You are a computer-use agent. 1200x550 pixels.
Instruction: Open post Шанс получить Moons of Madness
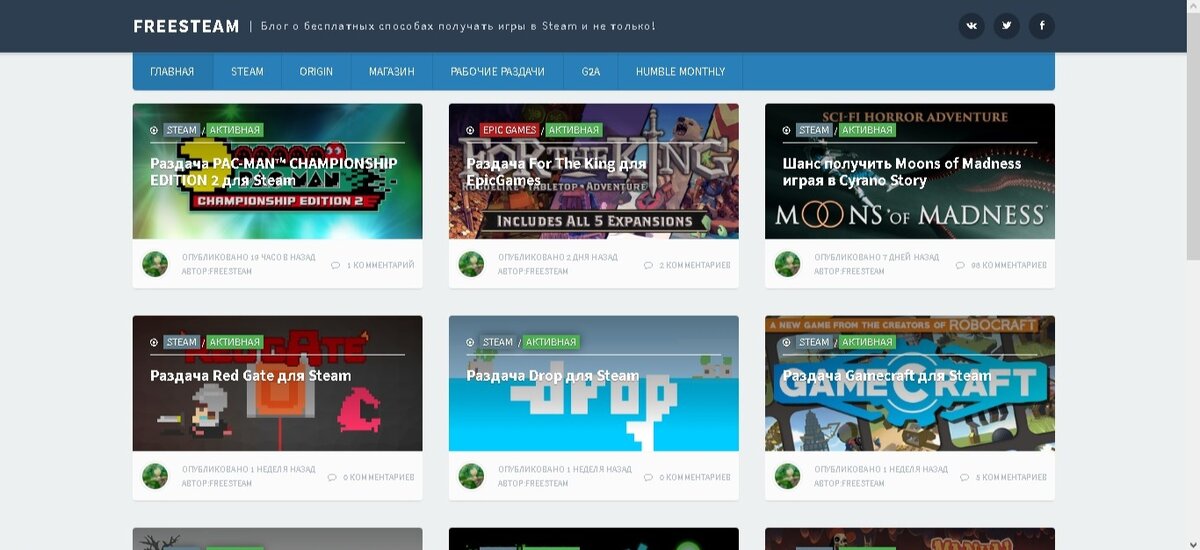click(902, 172)
